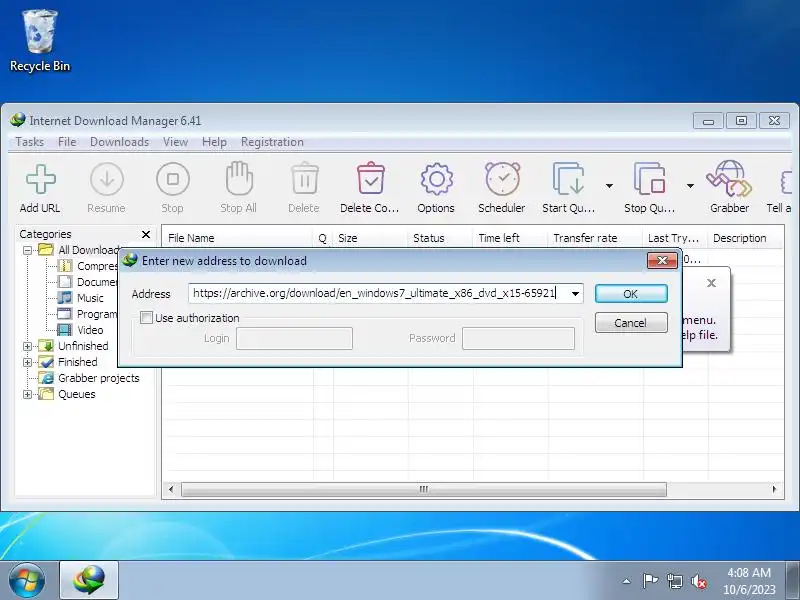
Task: Open the Address history dropdown arrow
Action: tap(575, 293)
